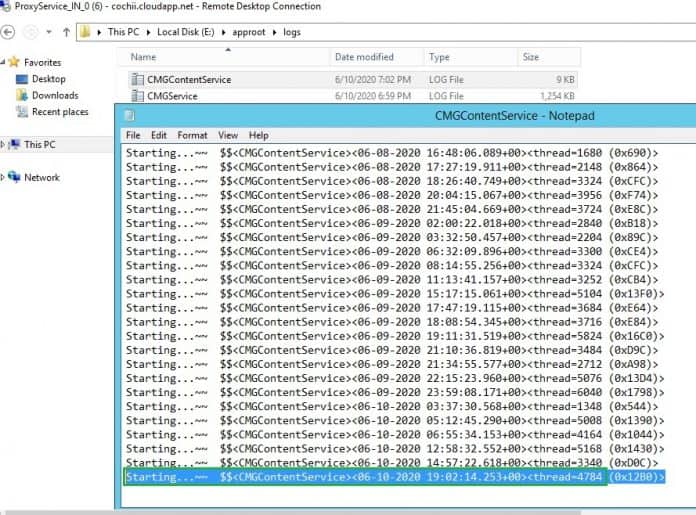Screen dimensions: 696x515
Task: Click log line with thread=1348 (0x544)
Action: tap(392, 407)
